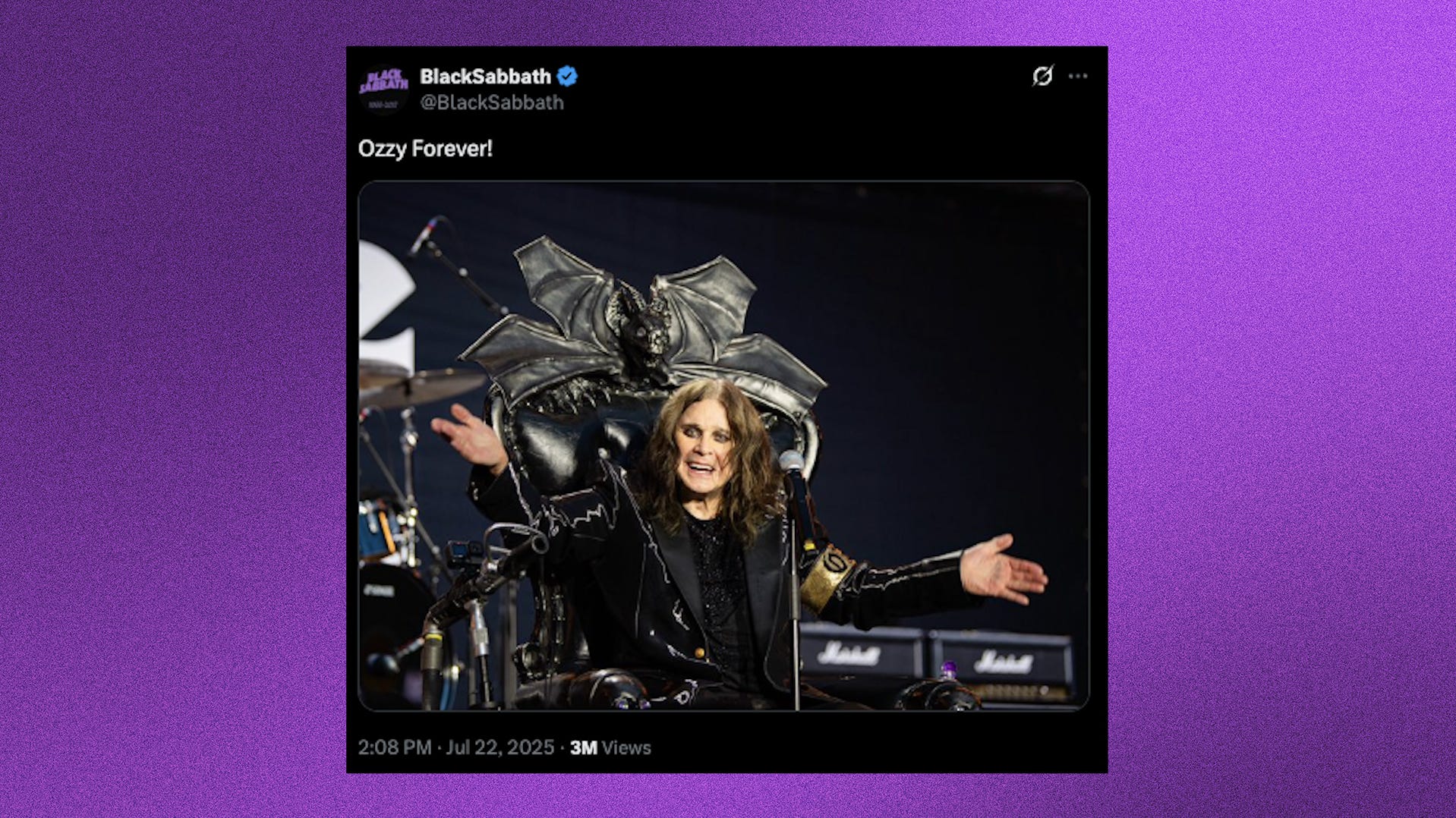Image resolution: width=1456 pixels, height=818 pixels.
Task: Click the outstretched hand on photo's right
Action: (1003, 569)
